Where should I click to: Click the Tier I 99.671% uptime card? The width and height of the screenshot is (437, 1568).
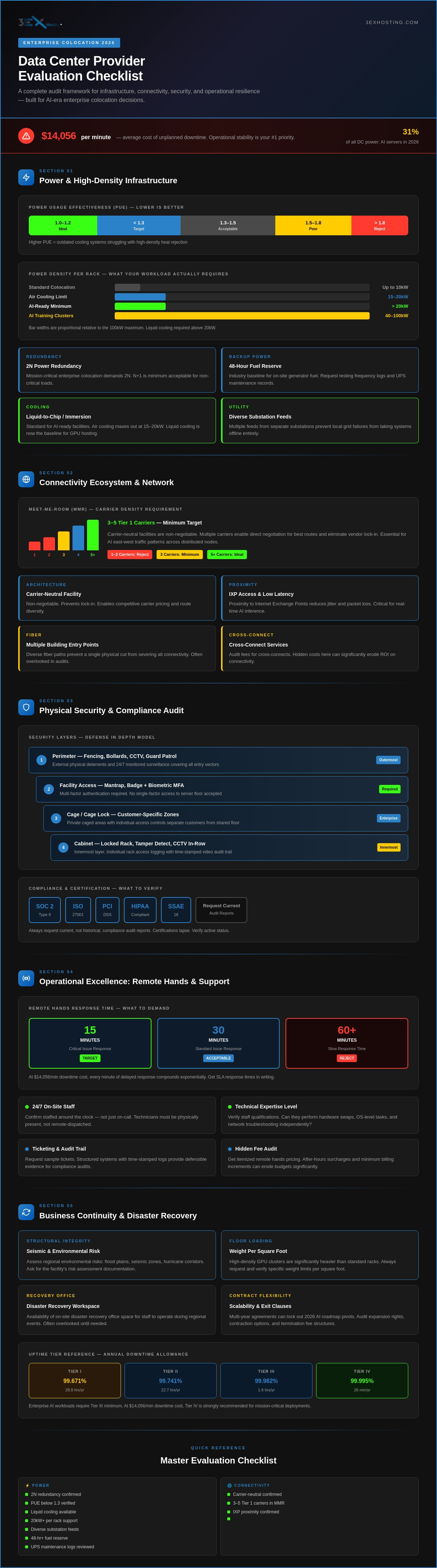point(75,1380)
